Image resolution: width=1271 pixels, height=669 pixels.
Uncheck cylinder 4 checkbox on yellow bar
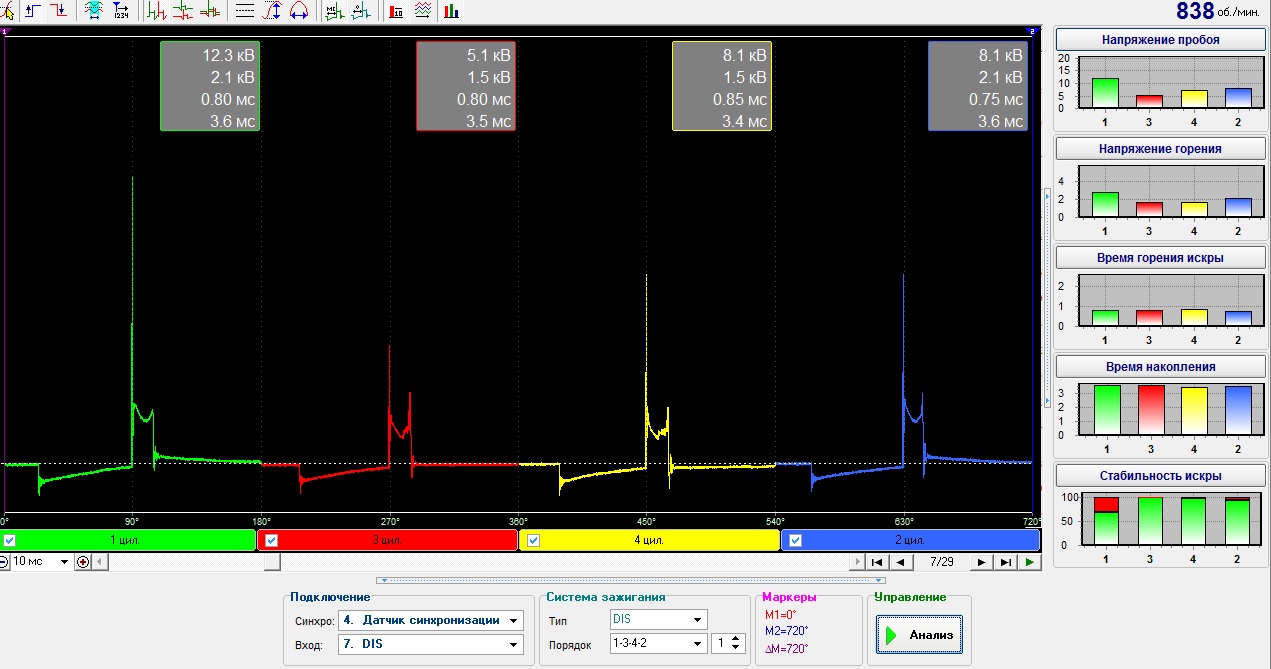(x=533, y=540)
